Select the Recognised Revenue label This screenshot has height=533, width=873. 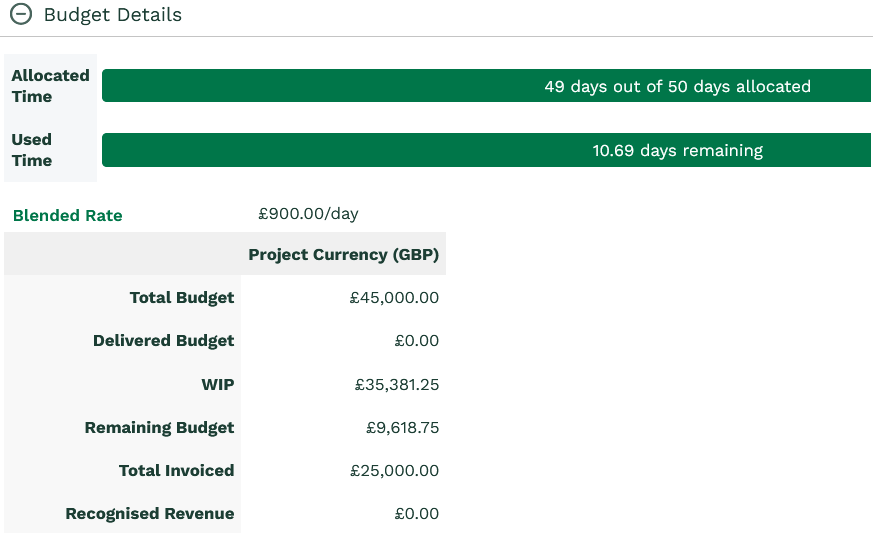click(150, 514)
